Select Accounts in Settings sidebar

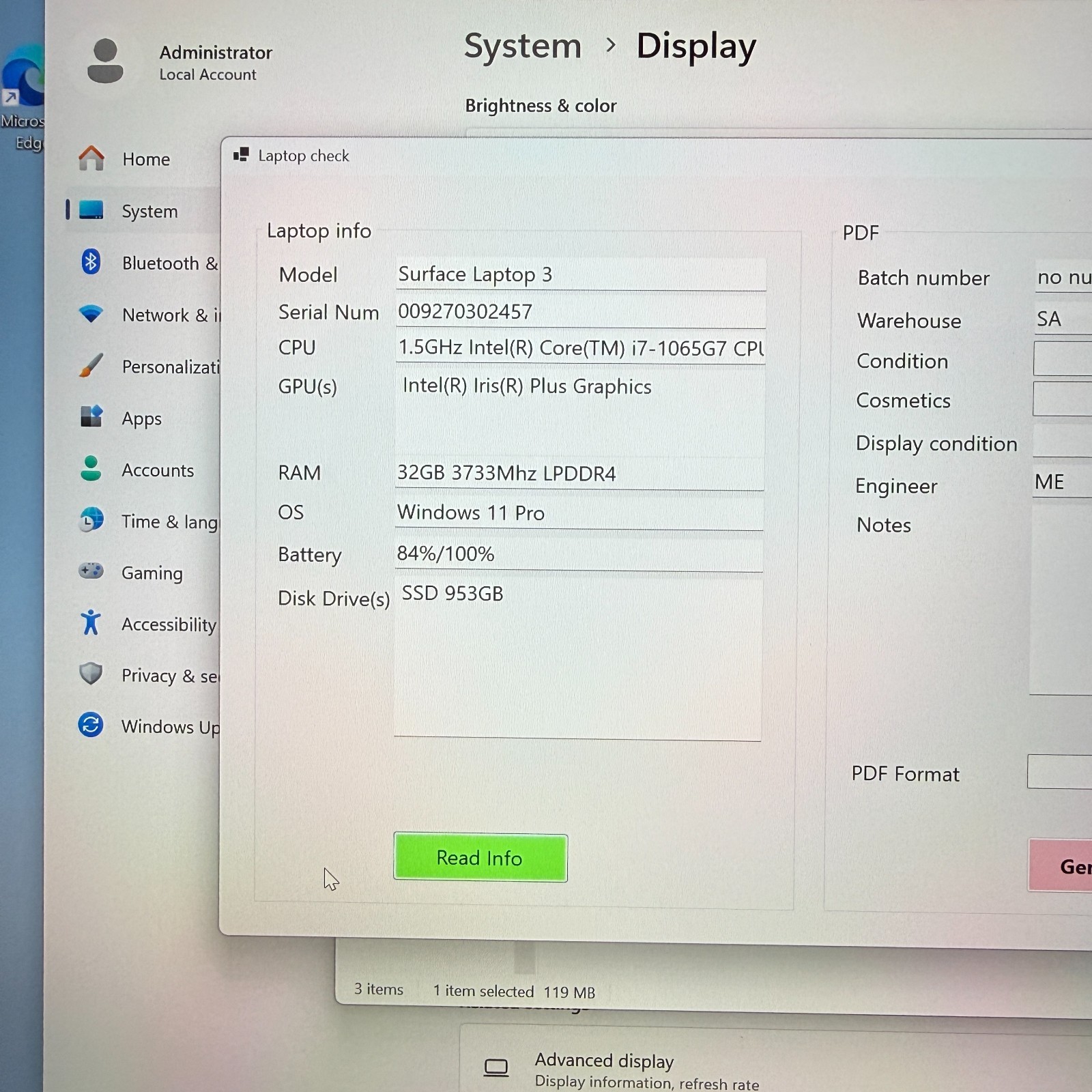click(158, 470)
